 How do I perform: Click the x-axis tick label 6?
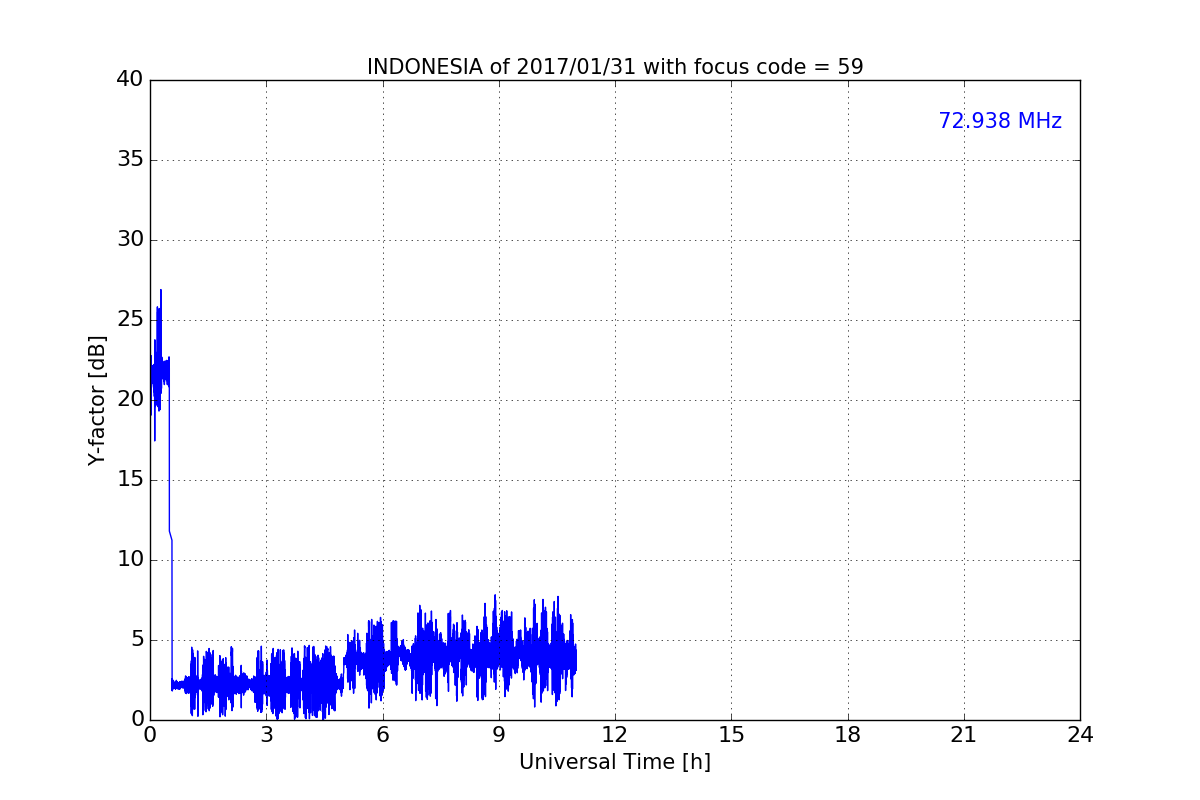pos(383,735)
